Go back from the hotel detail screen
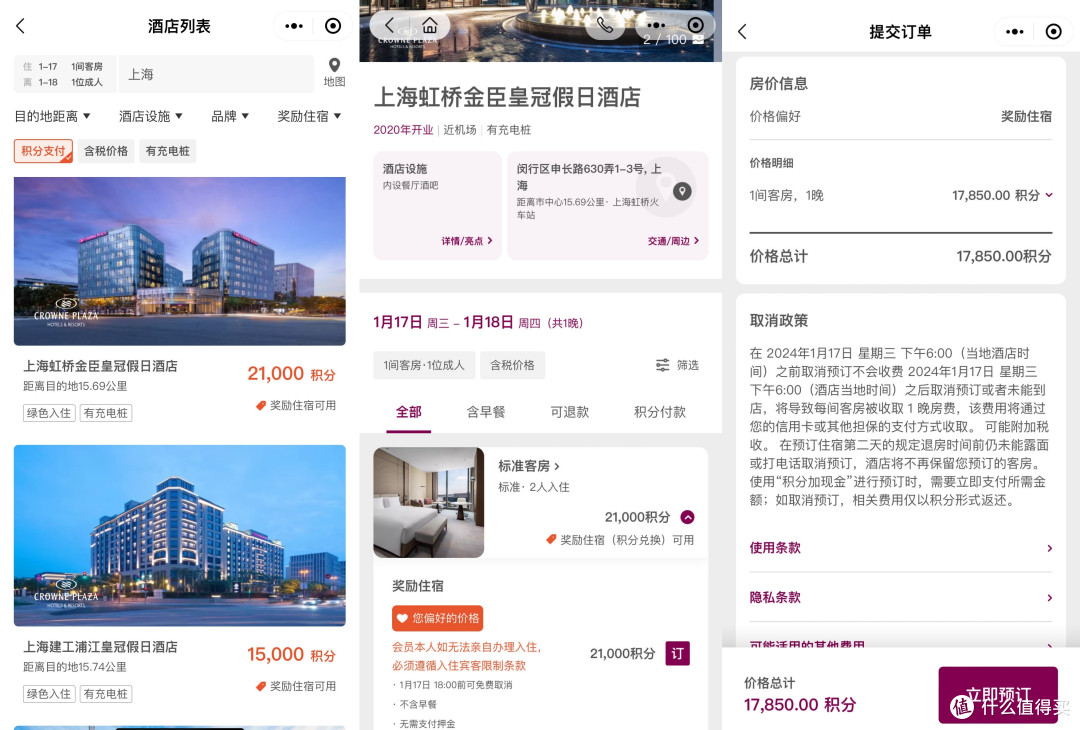 coord(389,26)
